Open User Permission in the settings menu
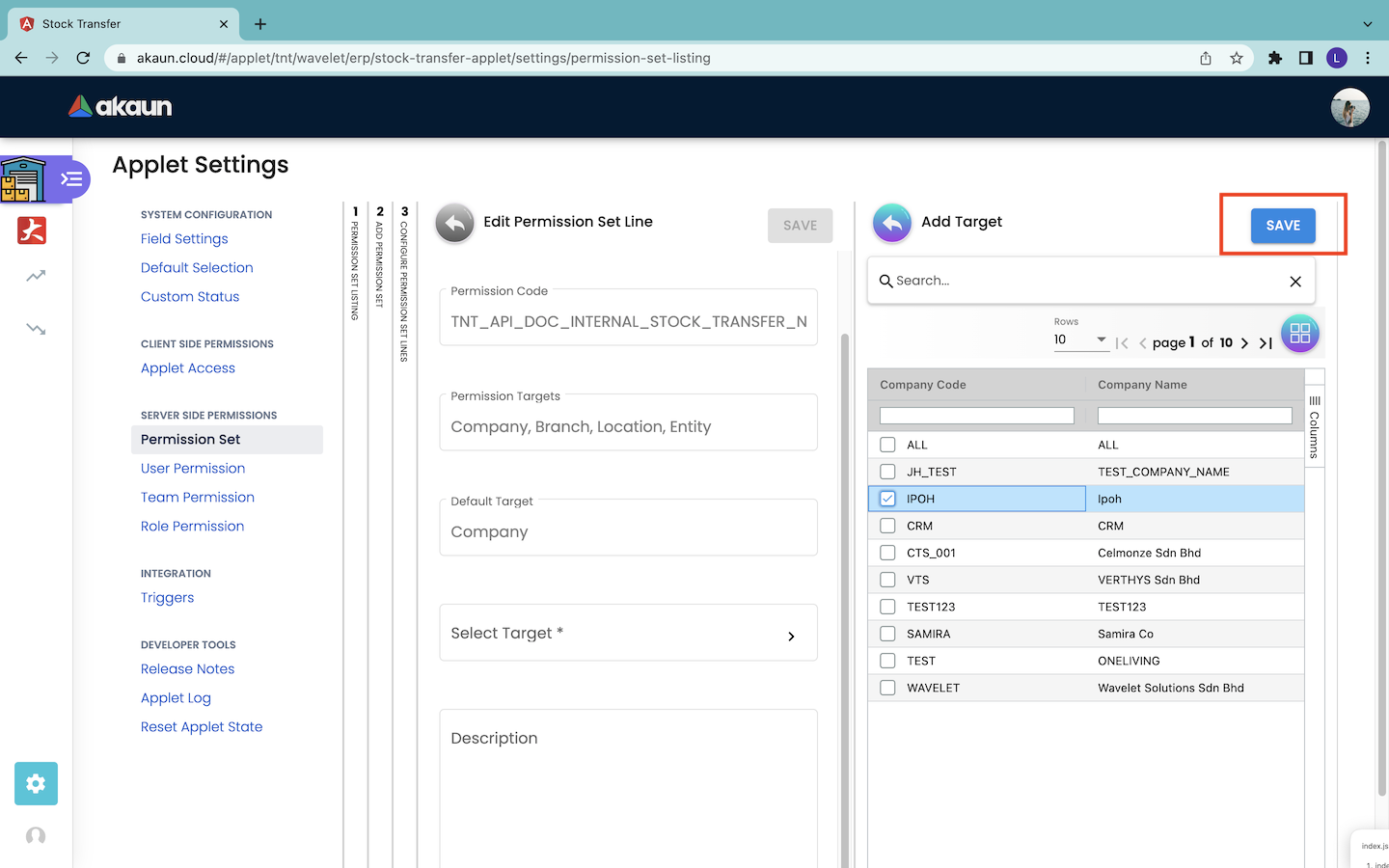Image resolution: width=1389 pixels, height=868 pixels. coord(193,469)
